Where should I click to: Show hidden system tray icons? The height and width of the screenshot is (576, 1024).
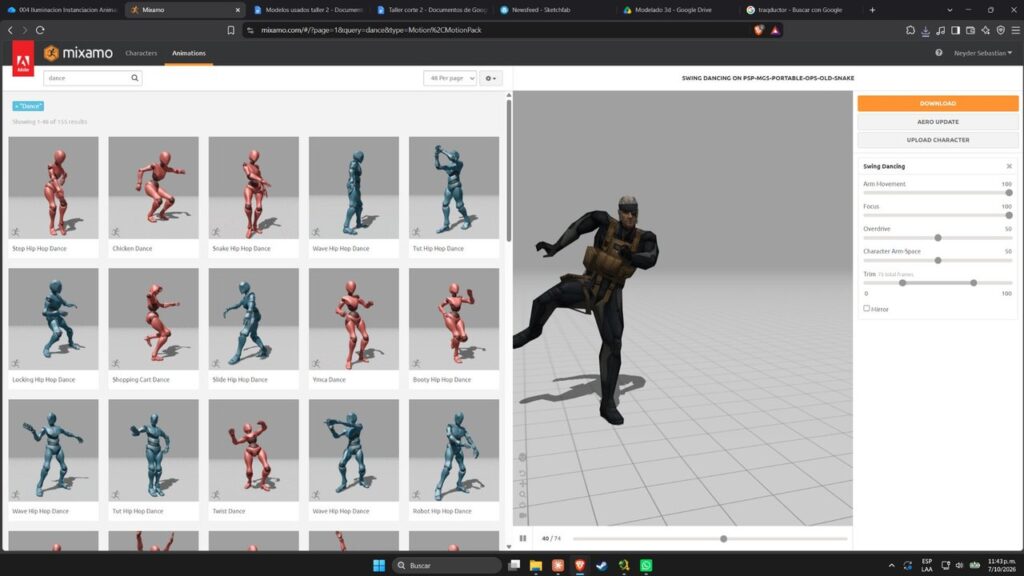pos(891,566)
